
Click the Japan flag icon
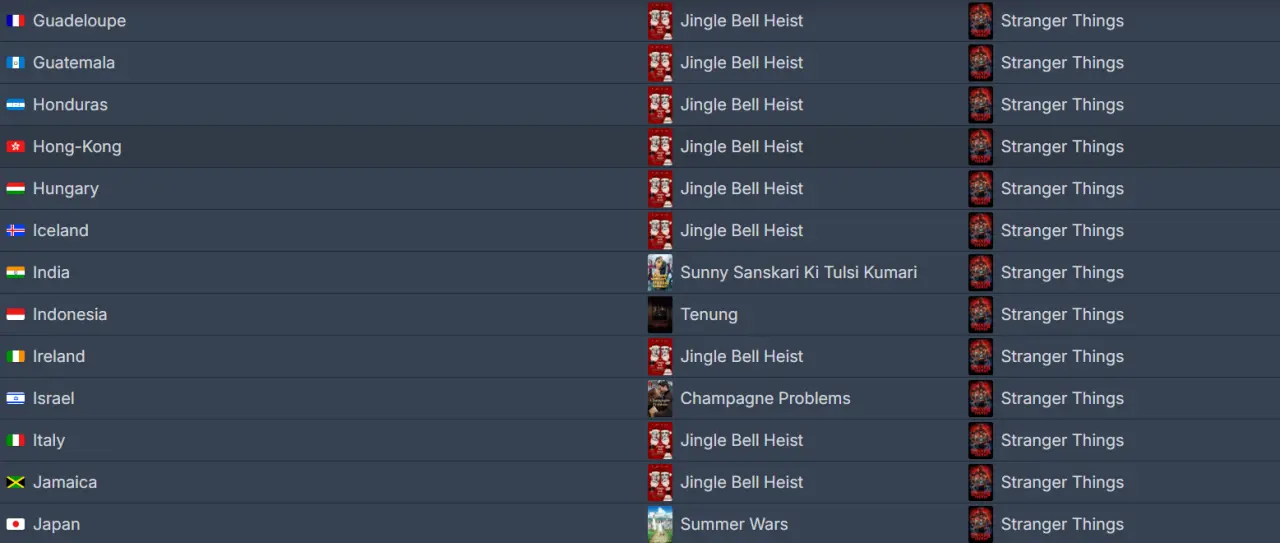click(15, 525)
